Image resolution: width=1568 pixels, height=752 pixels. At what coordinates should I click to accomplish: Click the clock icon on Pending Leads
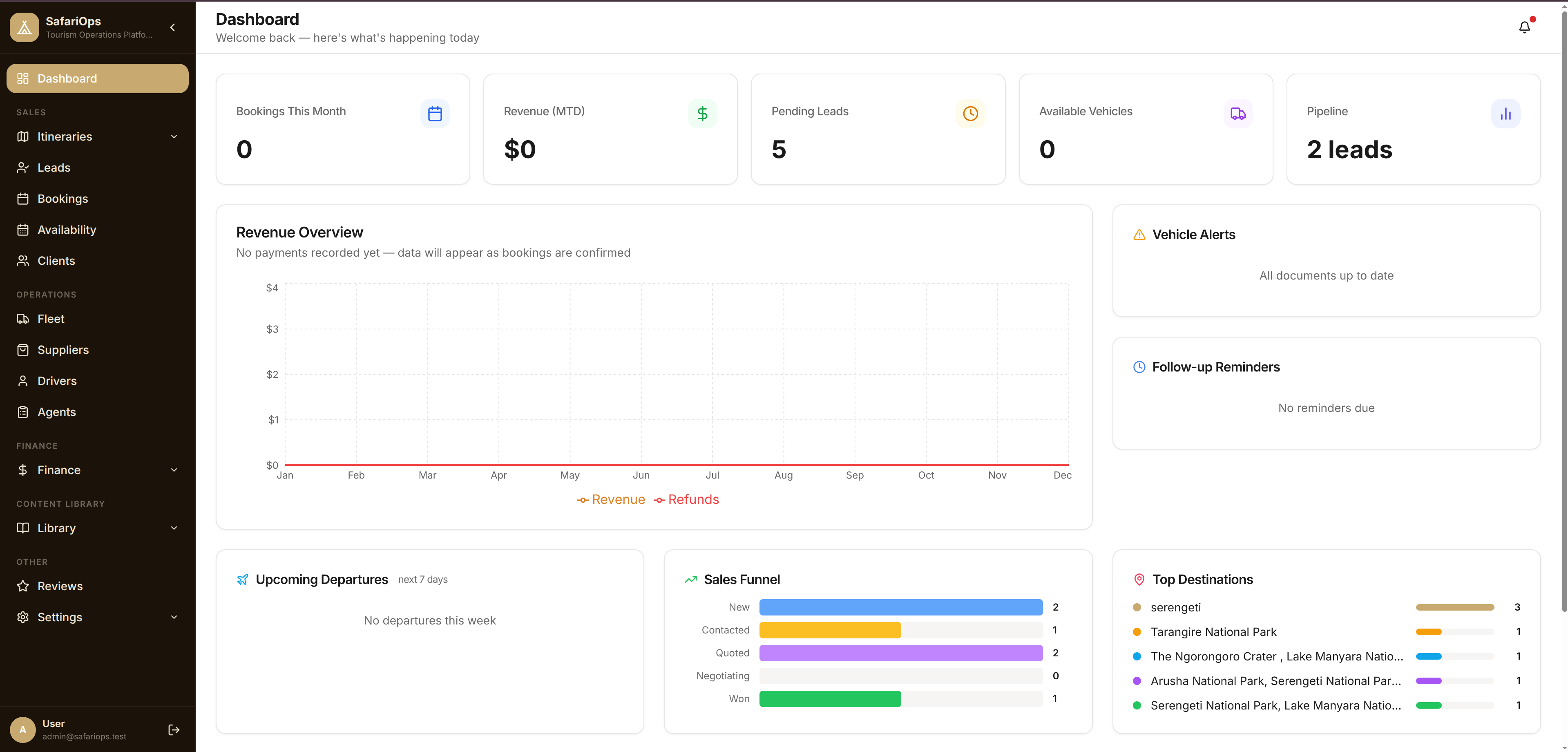pyautogui.click(x=970, y=113)
